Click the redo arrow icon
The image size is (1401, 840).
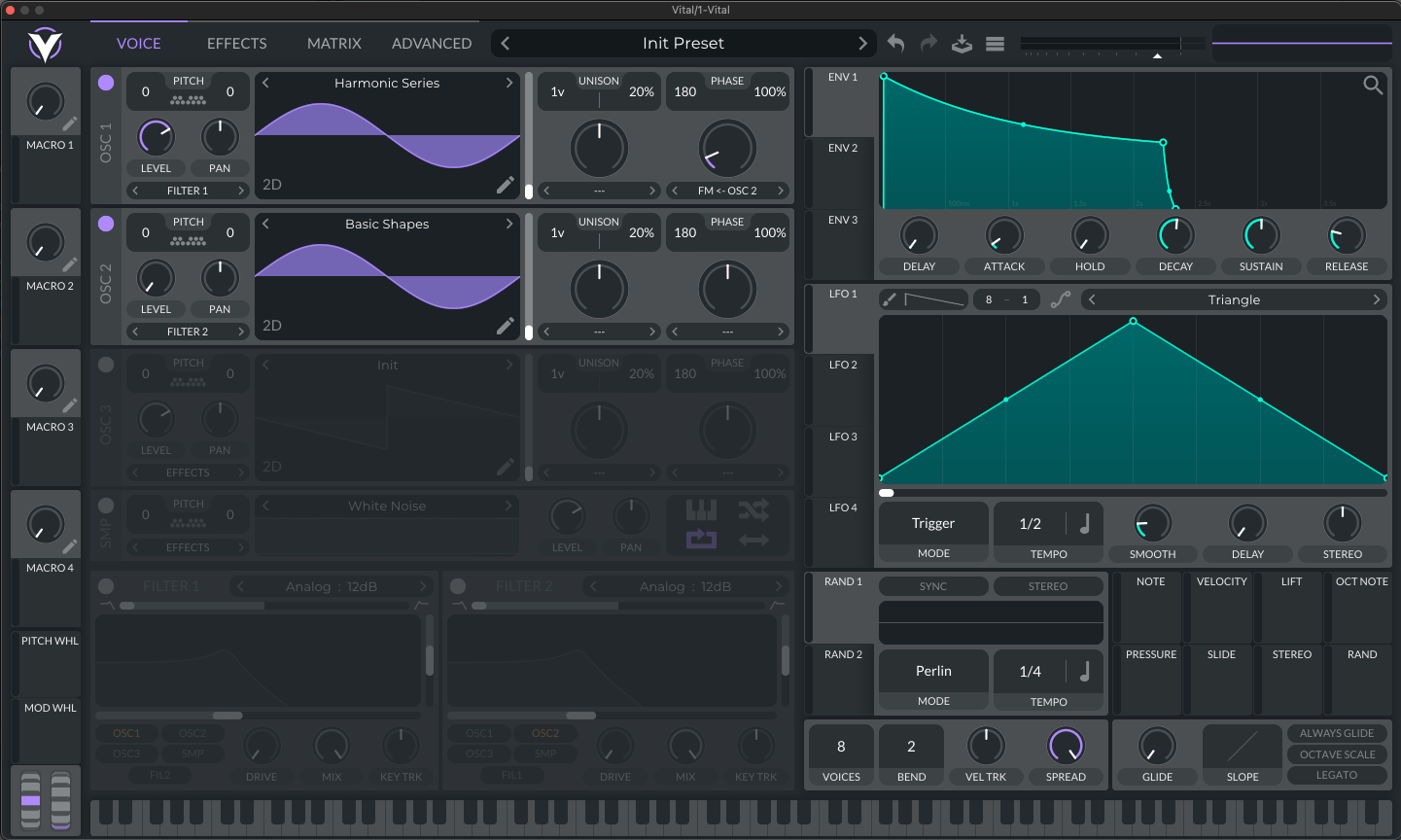pos(928,44)
